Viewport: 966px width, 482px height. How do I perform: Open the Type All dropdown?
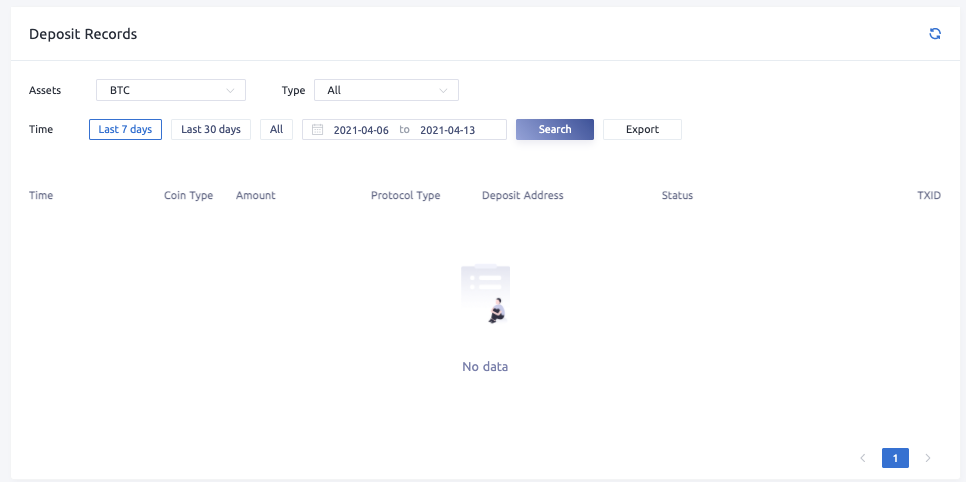[x=386, y=91]
